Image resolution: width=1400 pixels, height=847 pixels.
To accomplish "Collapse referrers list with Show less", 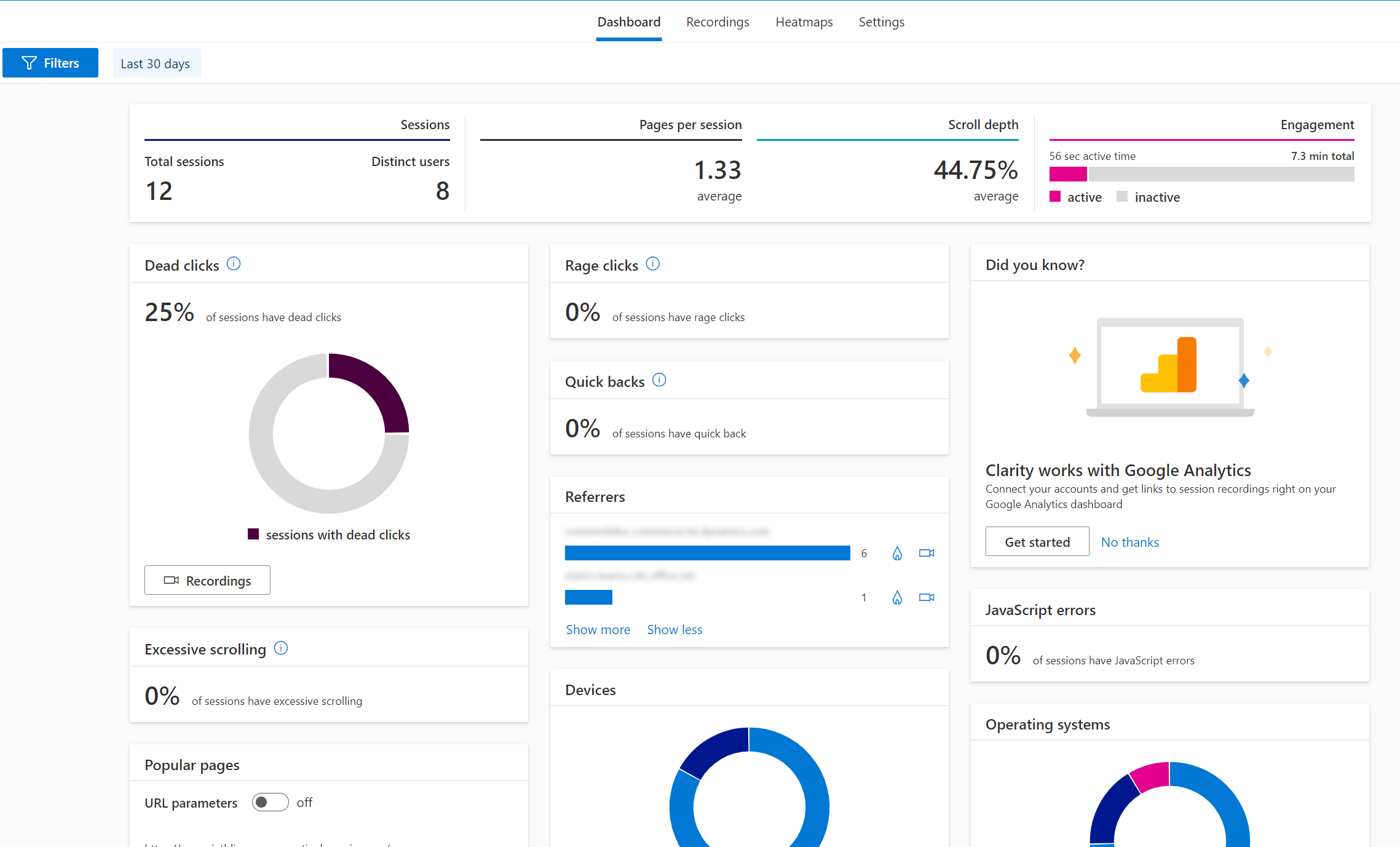I will coord(674,628).
